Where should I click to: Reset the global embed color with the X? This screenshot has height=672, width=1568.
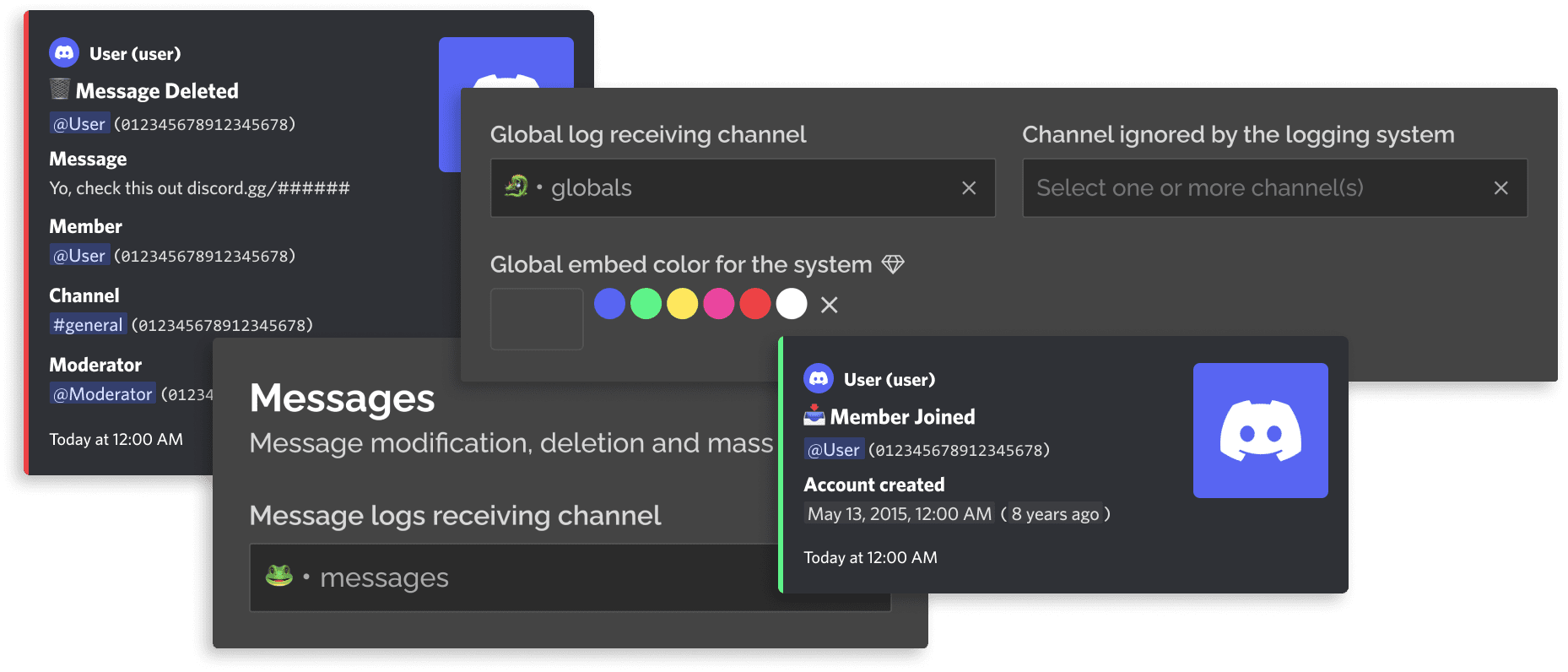(830, 305)
